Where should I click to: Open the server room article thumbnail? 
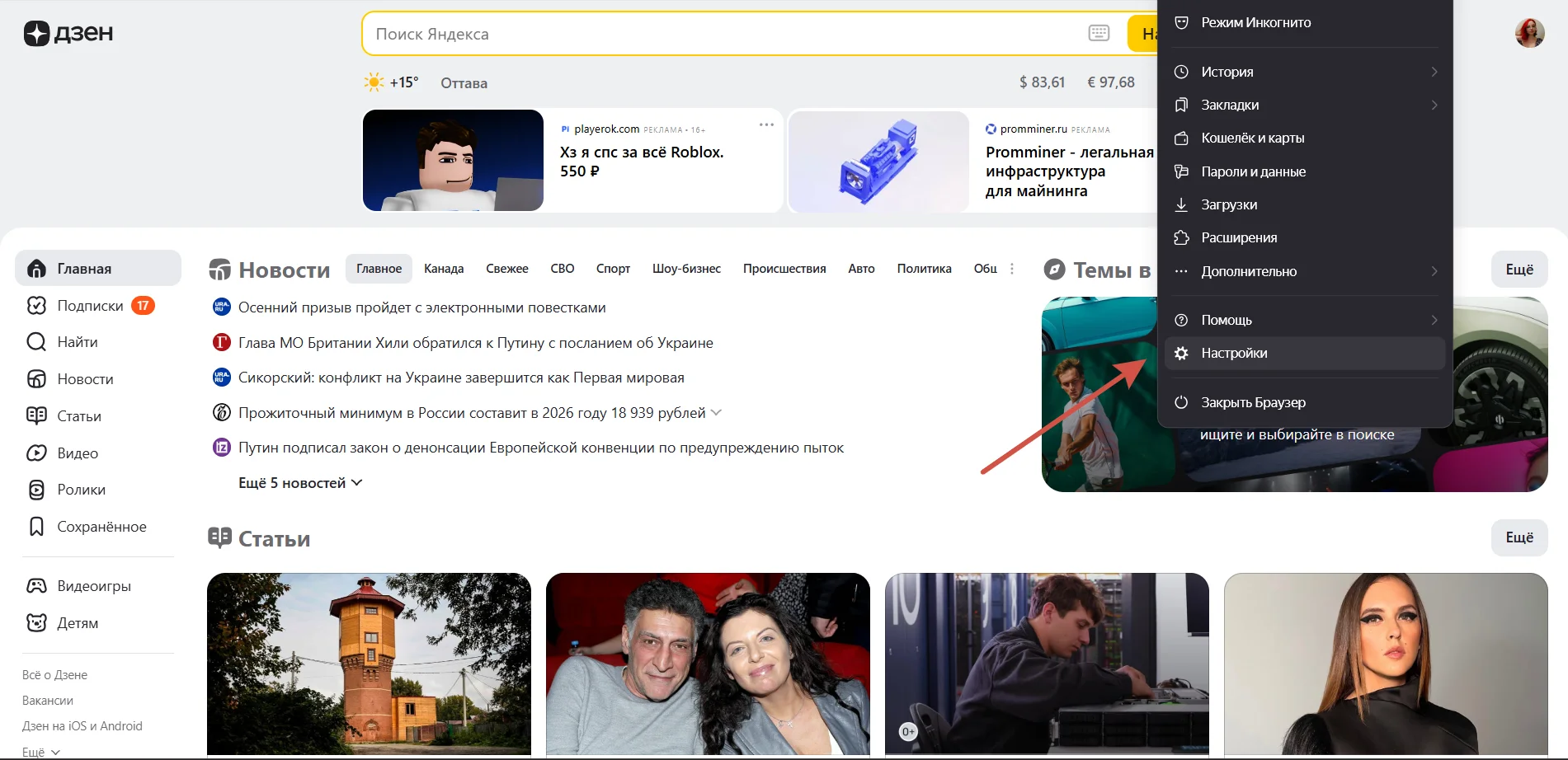point(1047,664)
